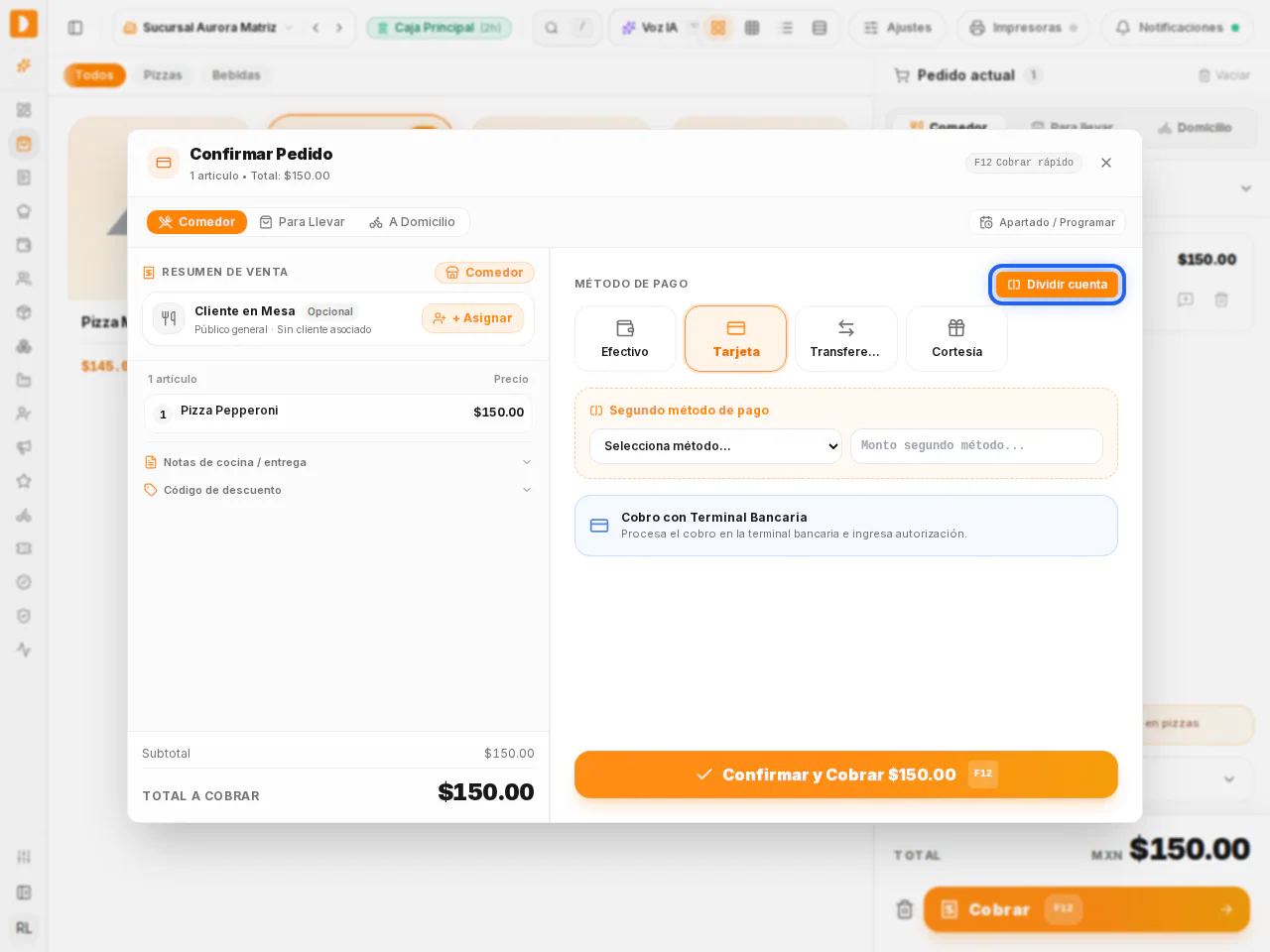1270x952 pixels.
Task: Select Cortesía payment method
Action: tap(956, 339)
